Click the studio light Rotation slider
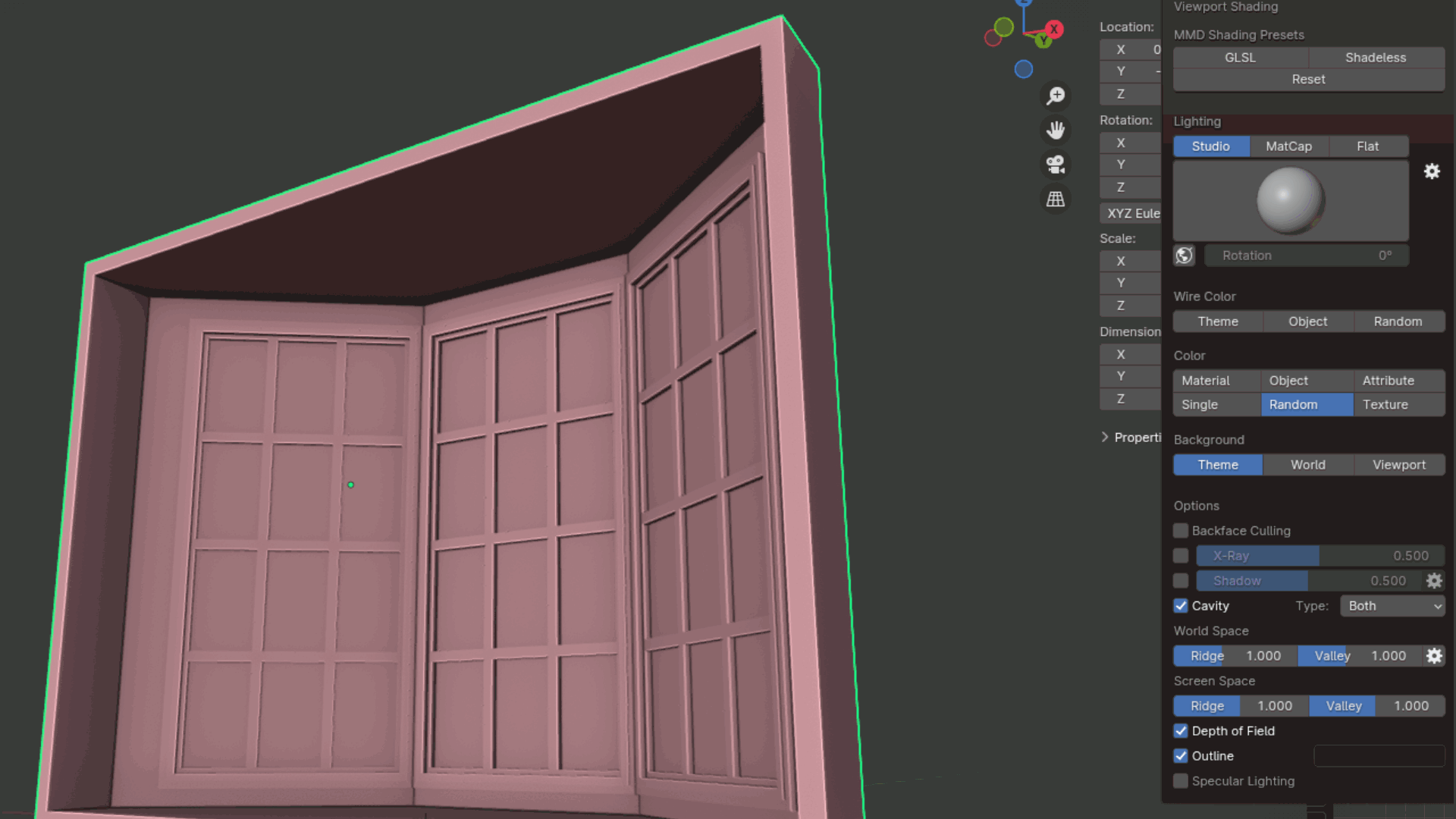Screen dimensions: 1456x819 click(x=1306, y=256)
